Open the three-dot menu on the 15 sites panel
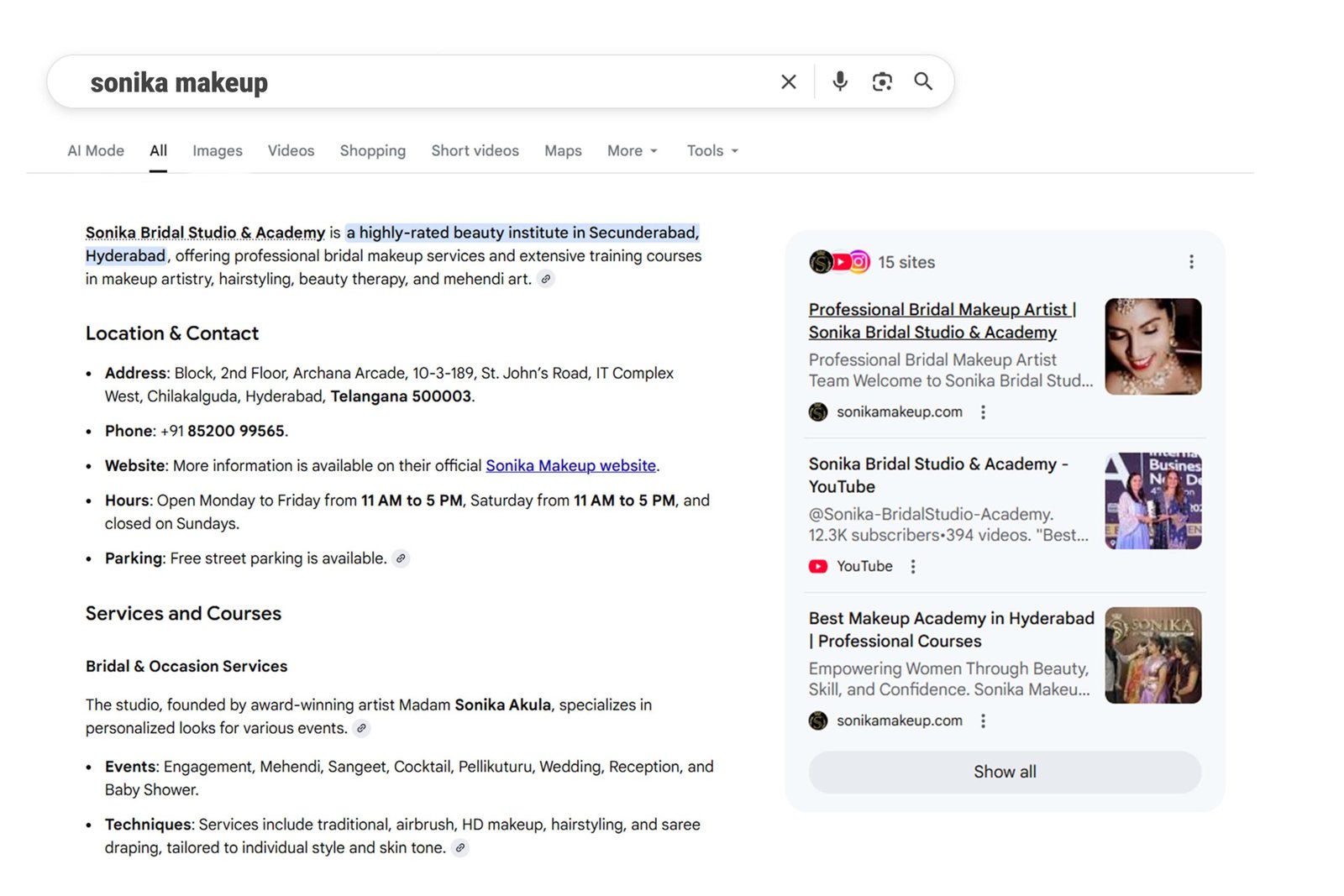 coord(1191,261)
